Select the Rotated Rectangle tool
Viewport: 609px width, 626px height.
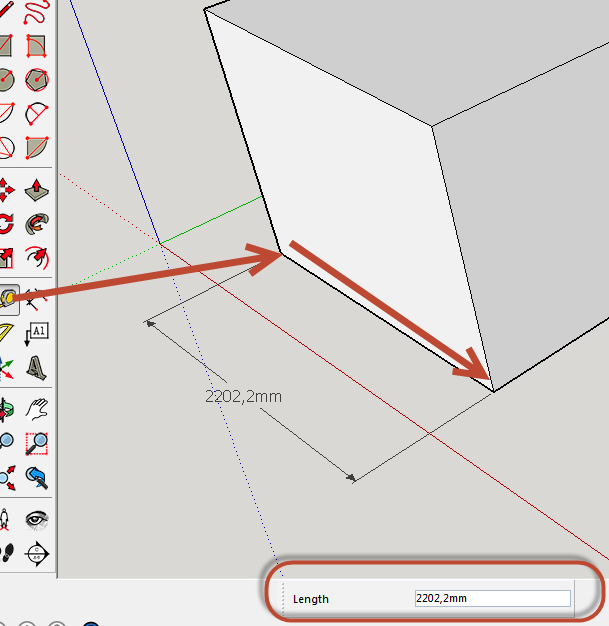(36, 46)
